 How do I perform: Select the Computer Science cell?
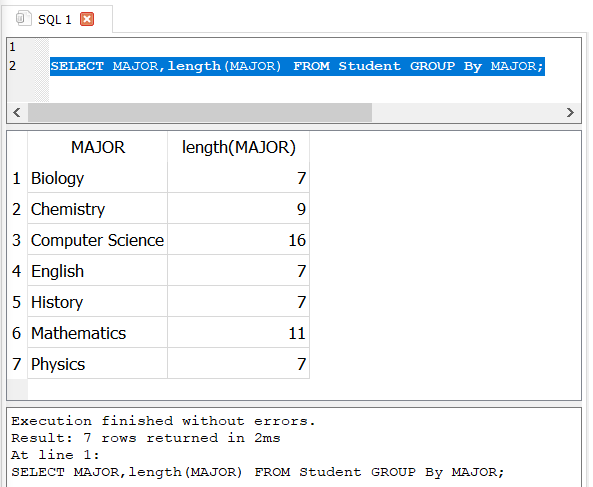[x=98, y=240]
